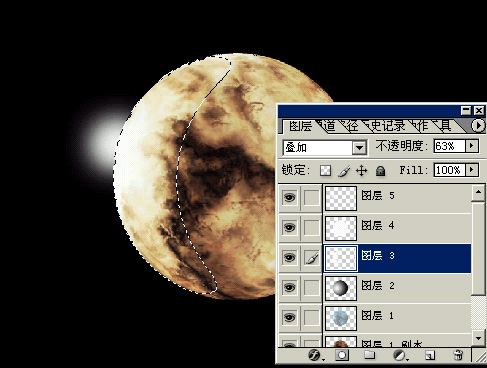Hide 图层 2 using its eye icon

click(289, 287)
